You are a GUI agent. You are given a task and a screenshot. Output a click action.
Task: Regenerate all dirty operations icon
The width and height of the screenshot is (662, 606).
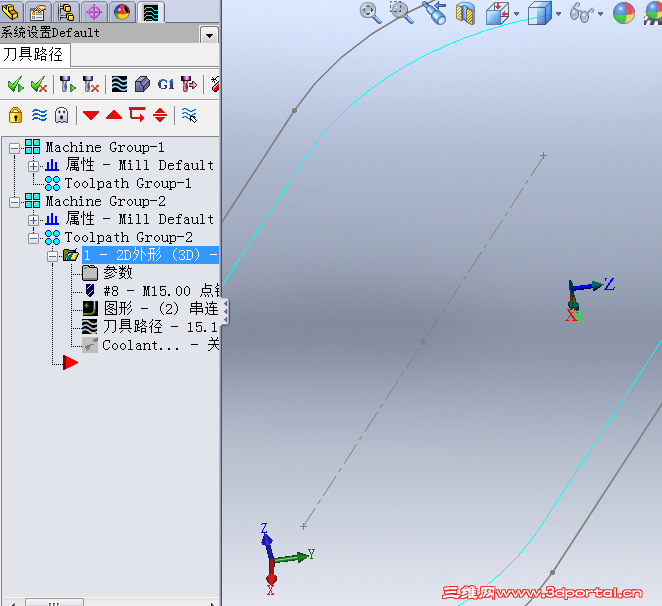[x=91, y=84]
